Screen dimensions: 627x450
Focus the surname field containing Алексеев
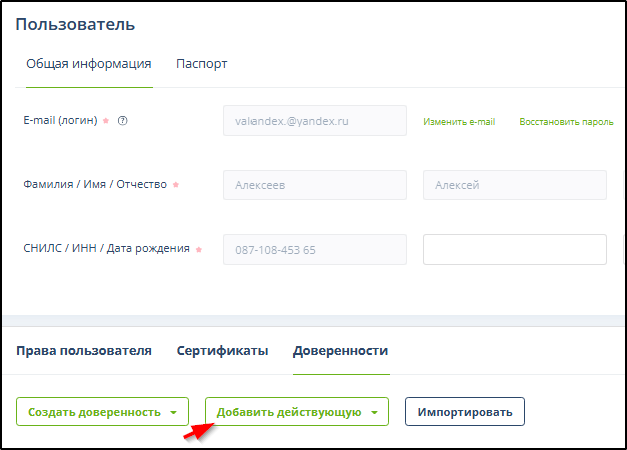tap(314, 185)
